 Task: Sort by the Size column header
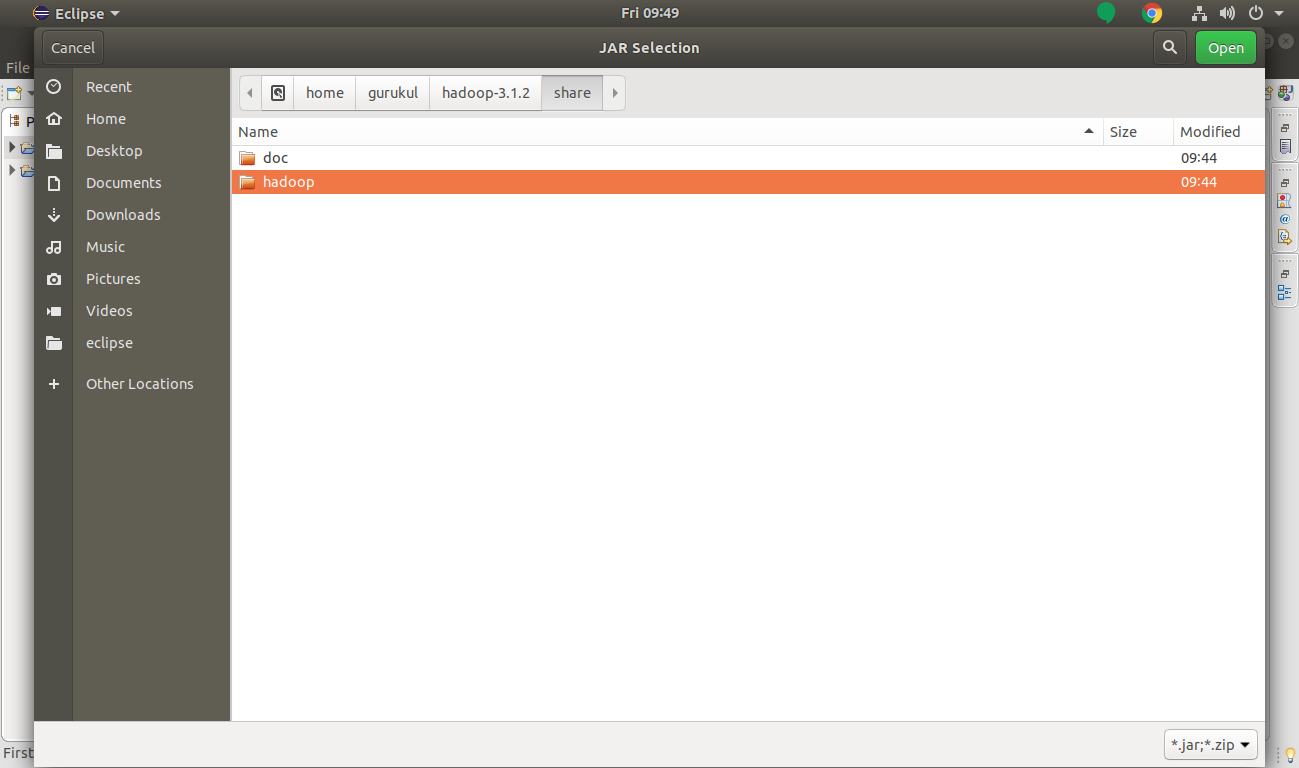1138,132
